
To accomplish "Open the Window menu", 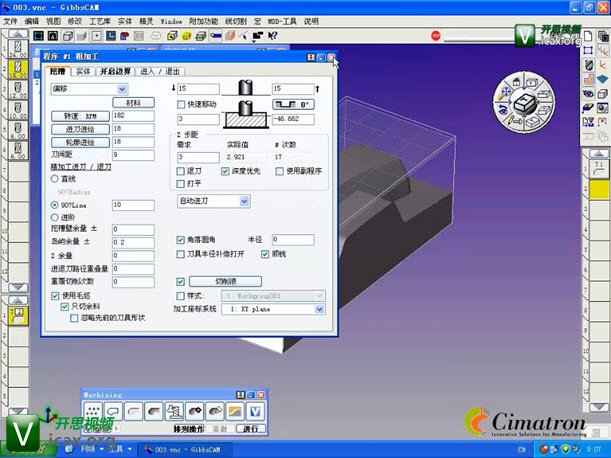I will click(x=171, y=21).
